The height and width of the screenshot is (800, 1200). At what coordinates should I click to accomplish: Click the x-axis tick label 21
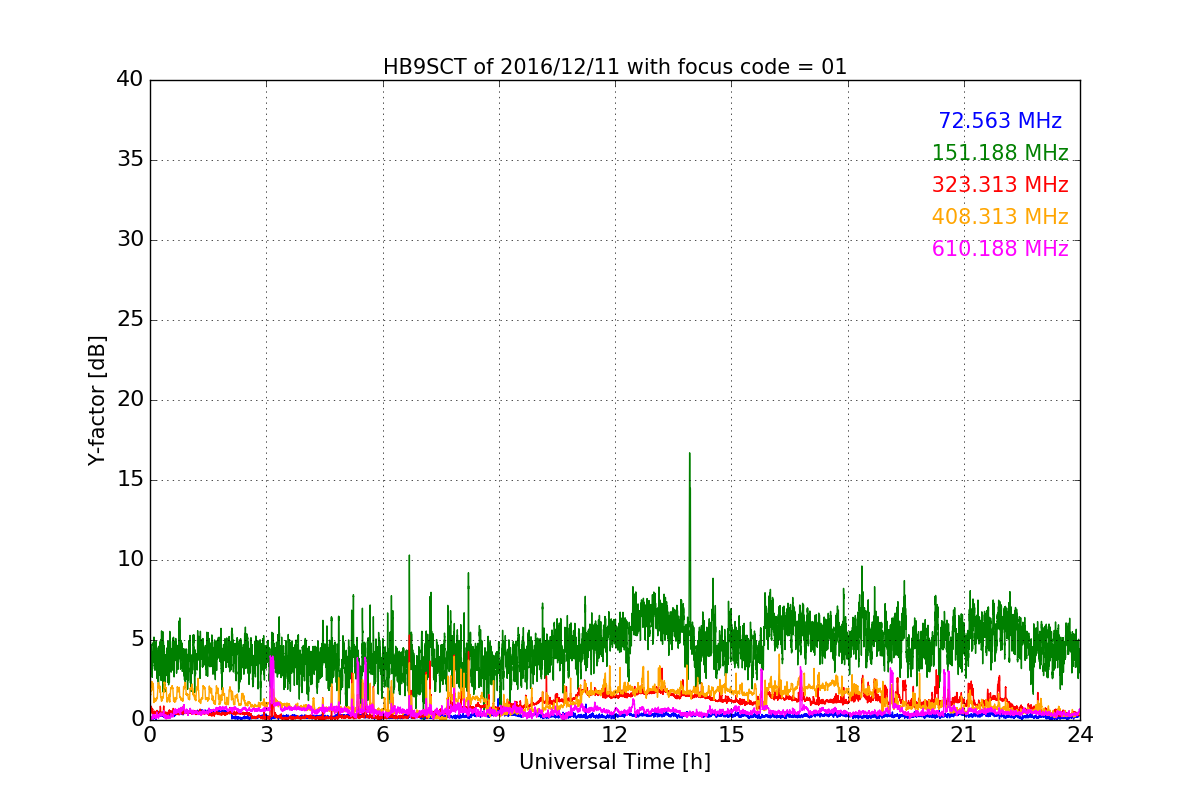(x=964, y=734)
